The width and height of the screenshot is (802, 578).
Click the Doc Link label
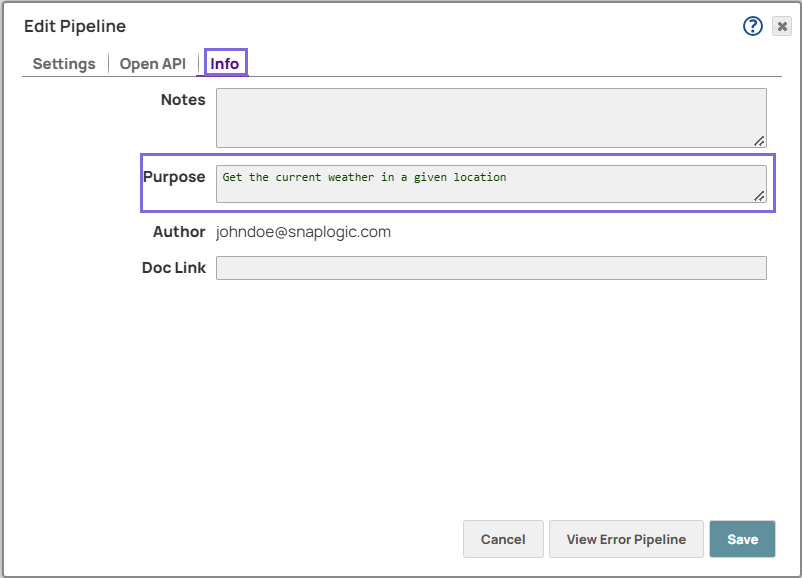tap(173, 267)
